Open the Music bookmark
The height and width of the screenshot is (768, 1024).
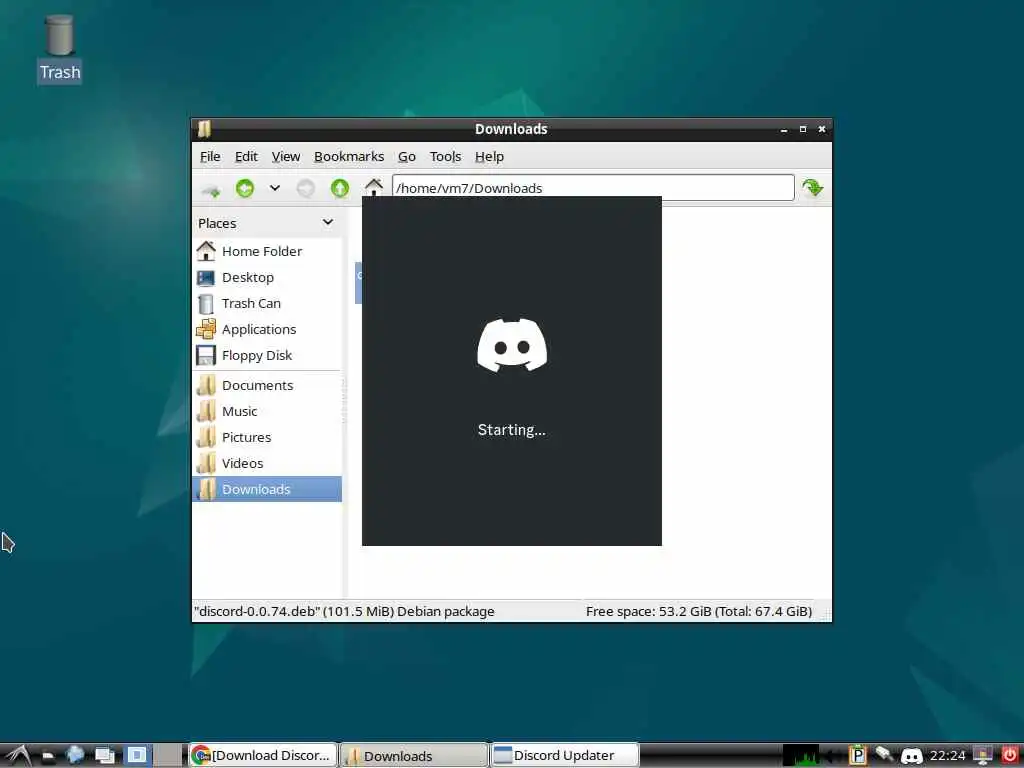tap(267, 411)
